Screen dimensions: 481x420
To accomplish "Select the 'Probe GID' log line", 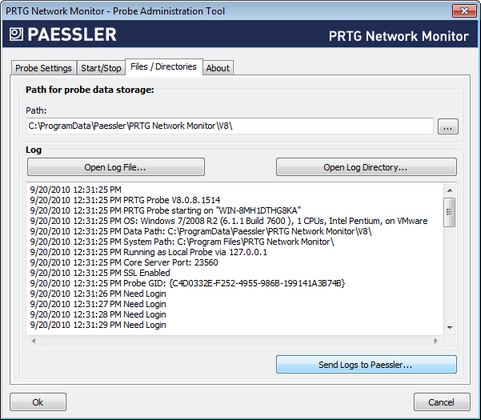I will [188, 283].
